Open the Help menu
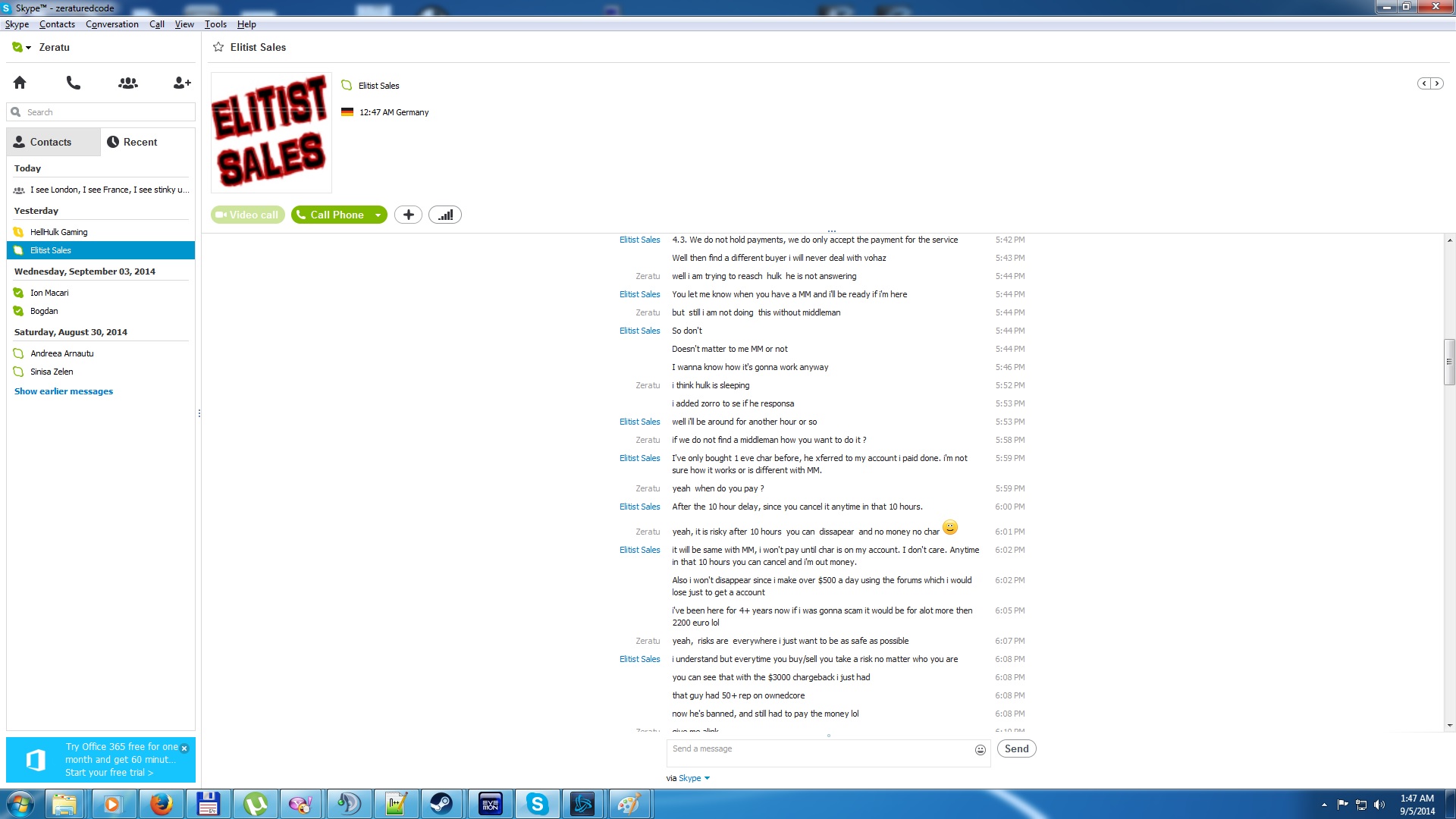This screenshot has width=1456, height=819. (246, 24)
